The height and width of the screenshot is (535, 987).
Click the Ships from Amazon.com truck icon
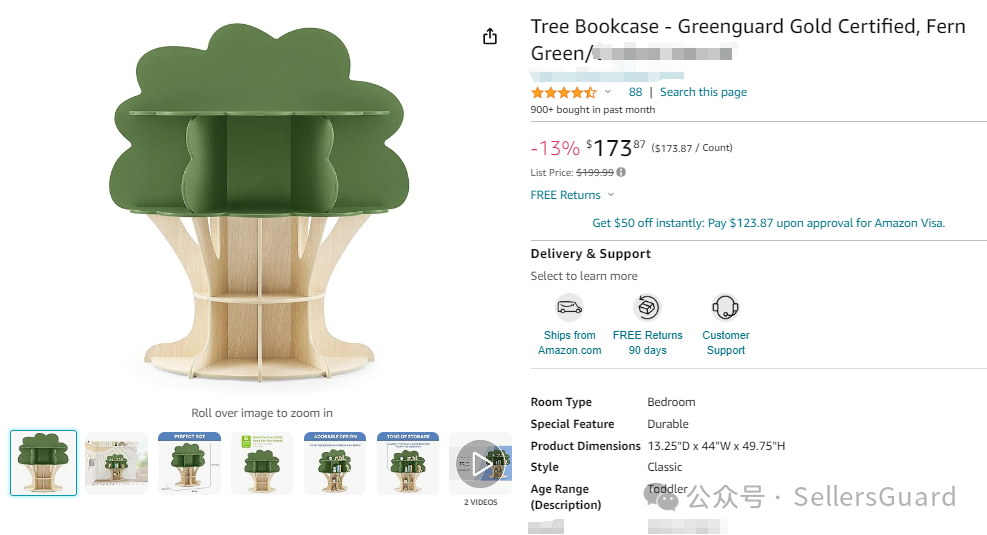(x=569, y=307)
